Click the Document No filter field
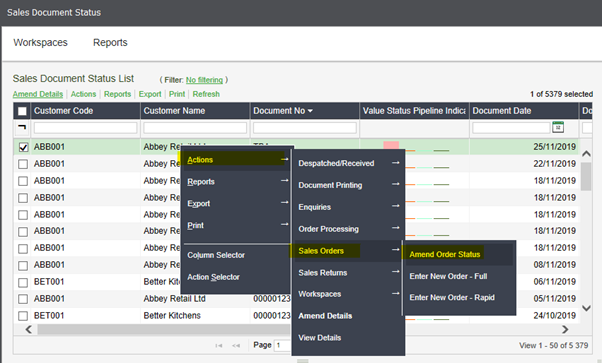 (304, 128)
